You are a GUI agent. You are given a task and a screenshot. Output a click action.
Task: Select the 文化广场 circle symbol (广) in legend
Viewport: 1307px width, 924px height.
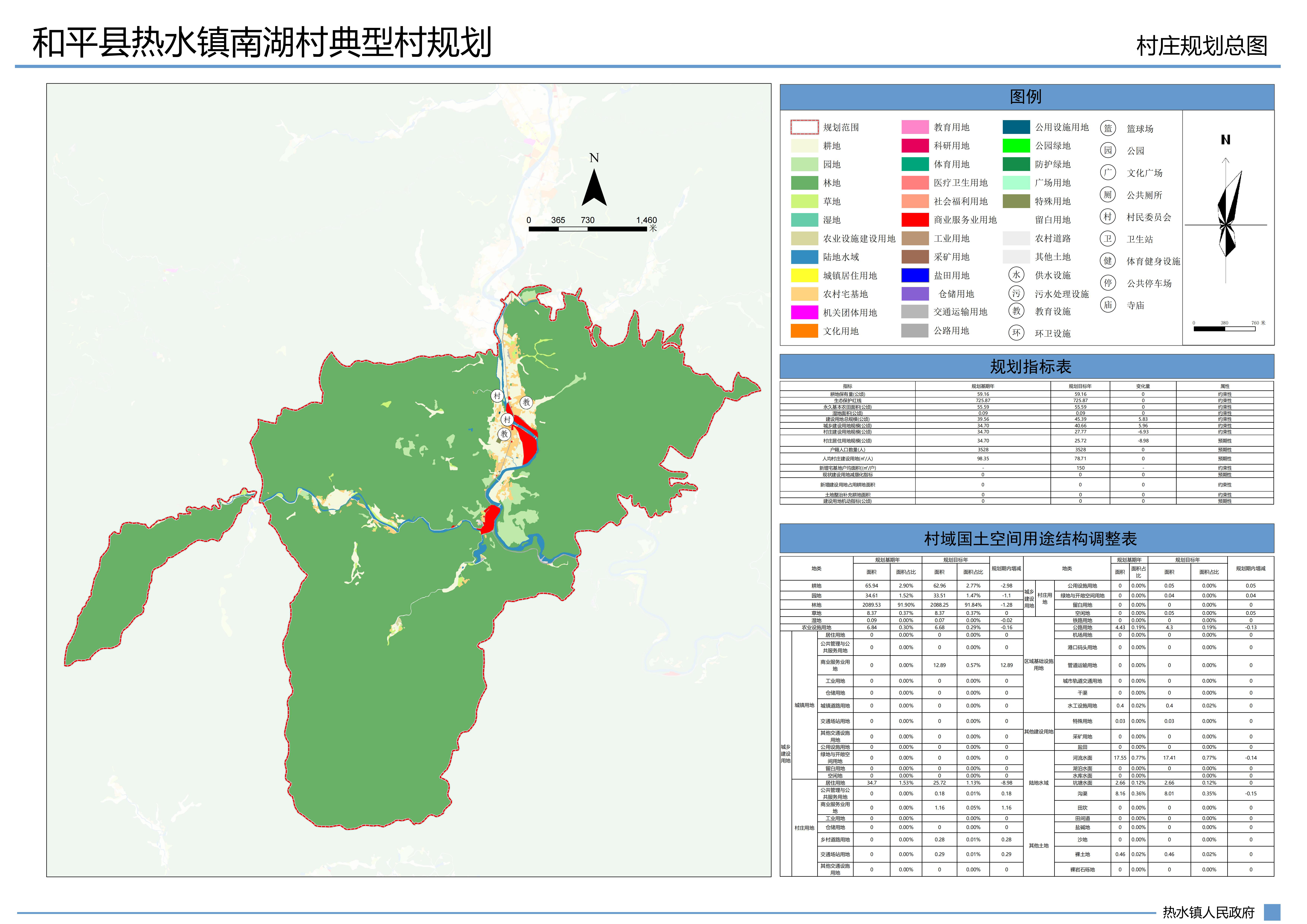(1108, 172)
